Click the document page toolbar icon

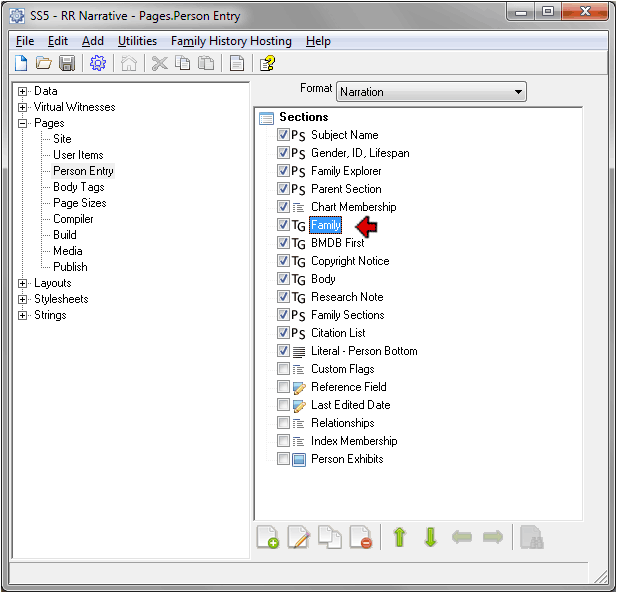click(236, 63)
